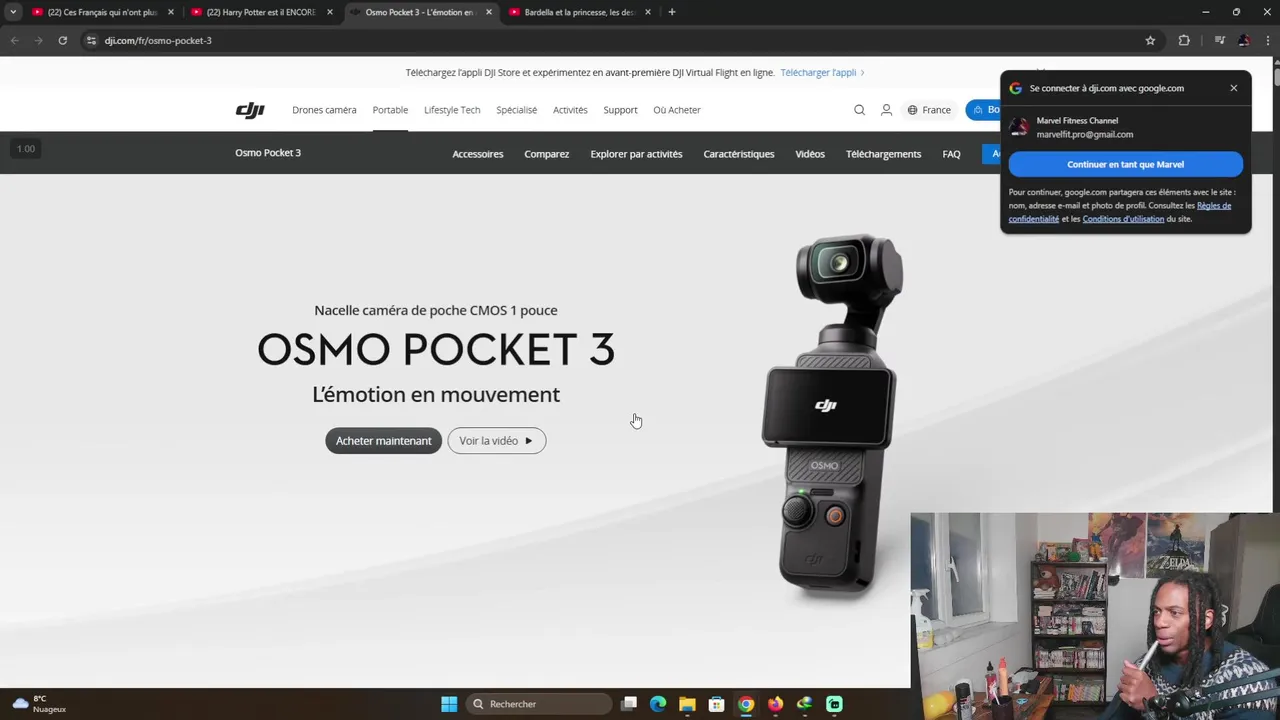The image size is (1280, 720).
Task: Click the 1.00 speed overlay badge
Action: point(26,149)
